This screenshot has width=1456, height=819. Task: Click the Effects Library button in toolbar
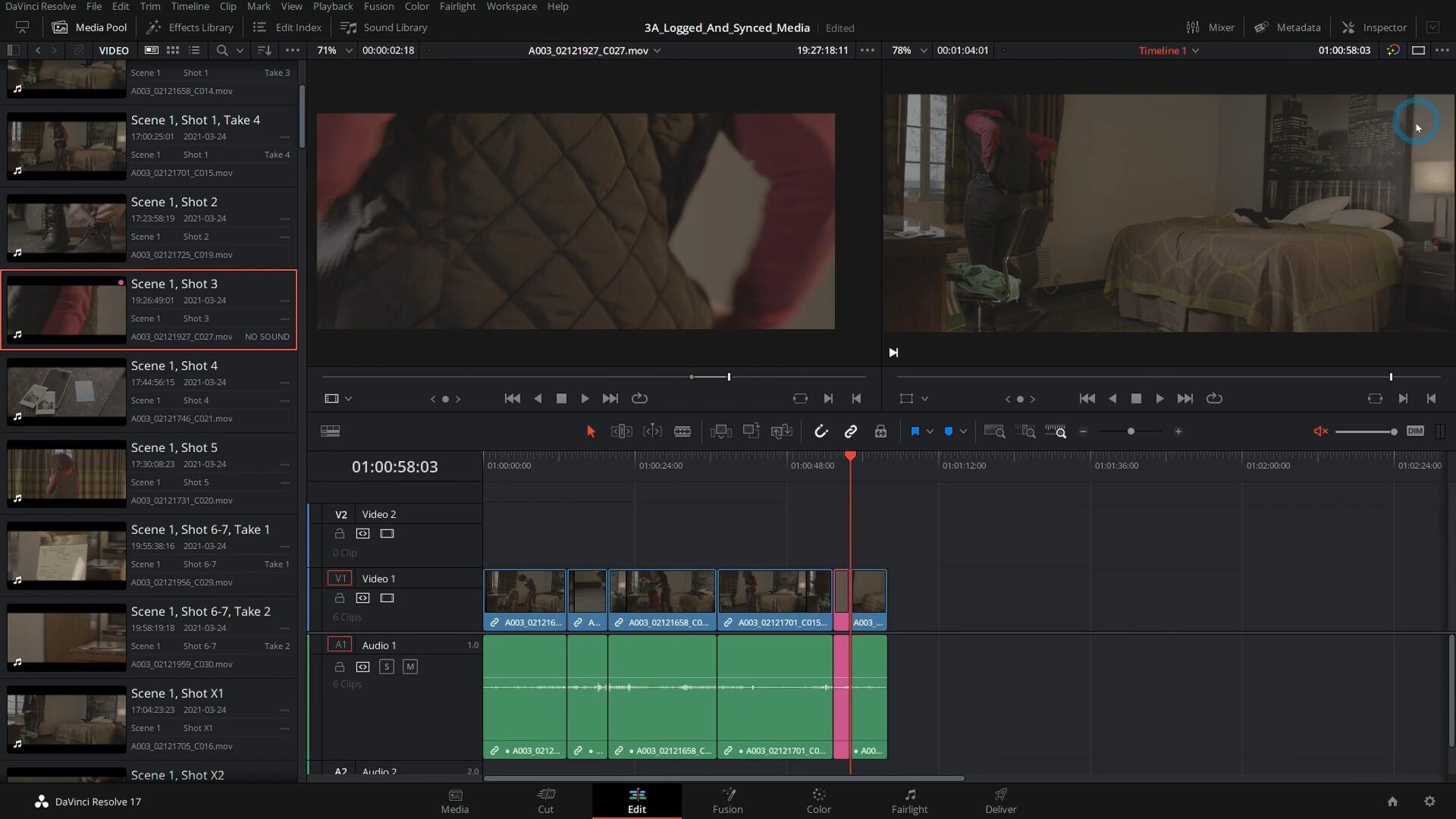coord(199,27)
